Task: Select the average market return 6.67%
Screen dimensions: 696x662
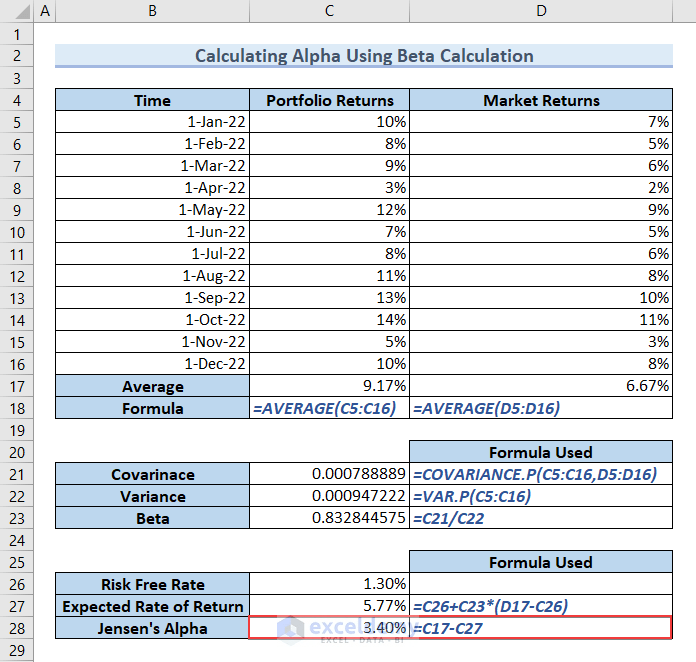Action: [x=541, y=386]
